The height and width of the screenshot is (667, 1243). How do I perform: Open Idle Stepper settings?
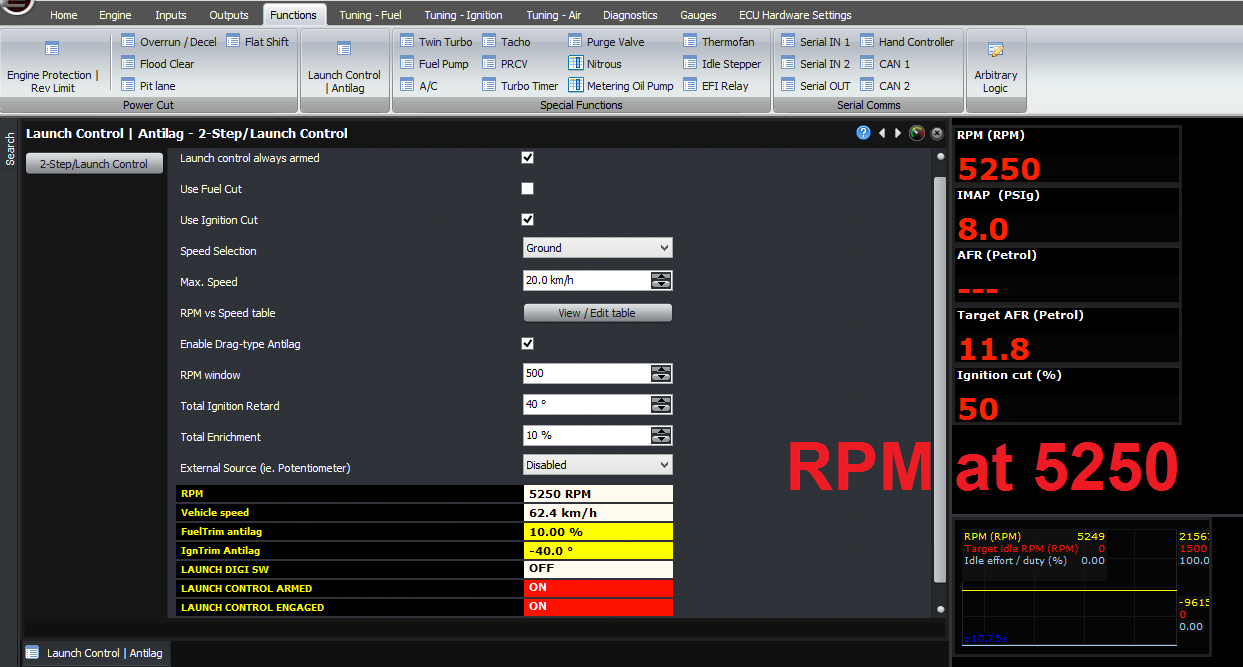coord(722,64)
